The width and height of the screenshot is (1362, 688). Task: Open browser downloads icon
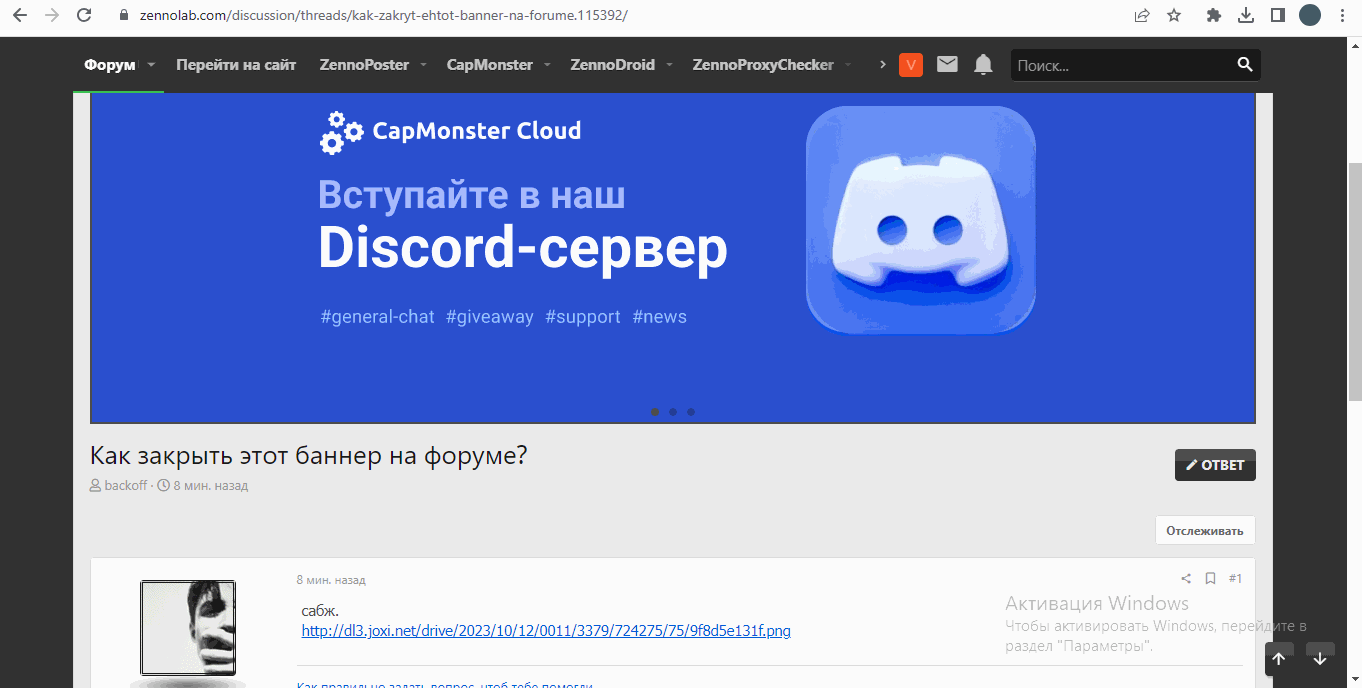pyautogui.click(x=1246, y=15)
